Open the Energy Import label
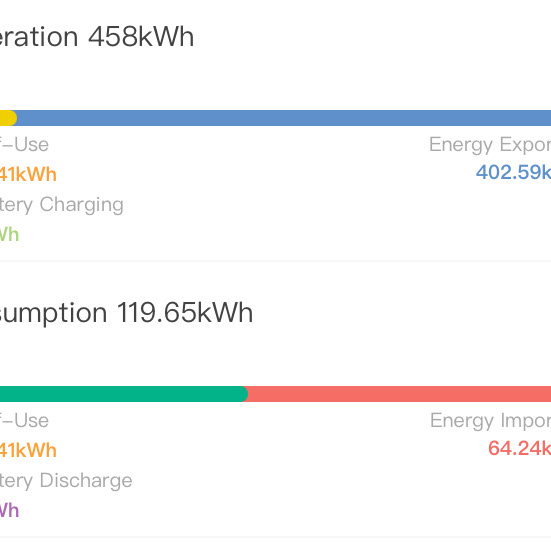The width and height of the screenshot is (551, 551). 491,420
